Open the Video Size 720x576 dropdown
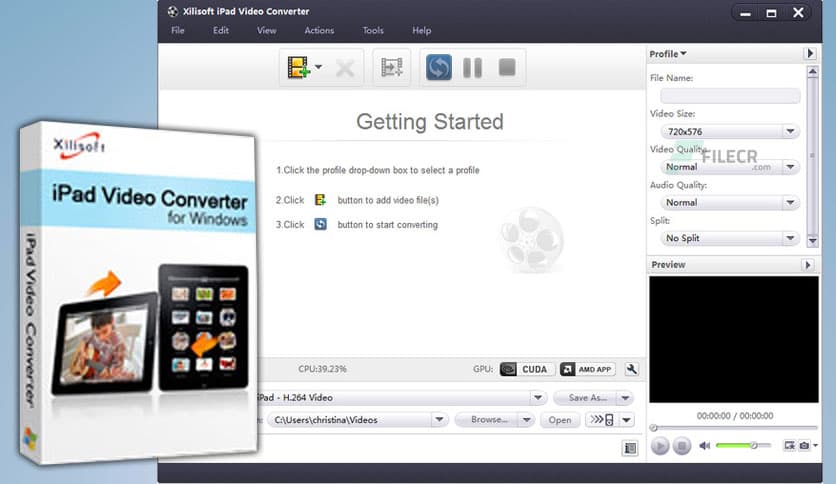 point(730,131)
